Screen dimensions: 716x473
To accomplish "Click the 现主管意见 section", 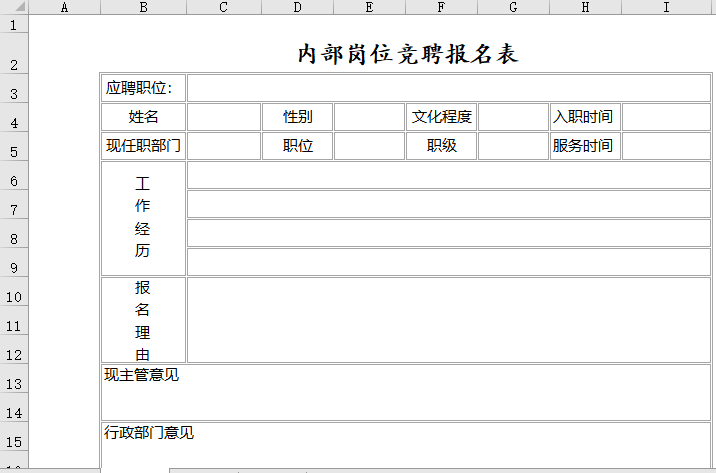I will coord(405,392).
